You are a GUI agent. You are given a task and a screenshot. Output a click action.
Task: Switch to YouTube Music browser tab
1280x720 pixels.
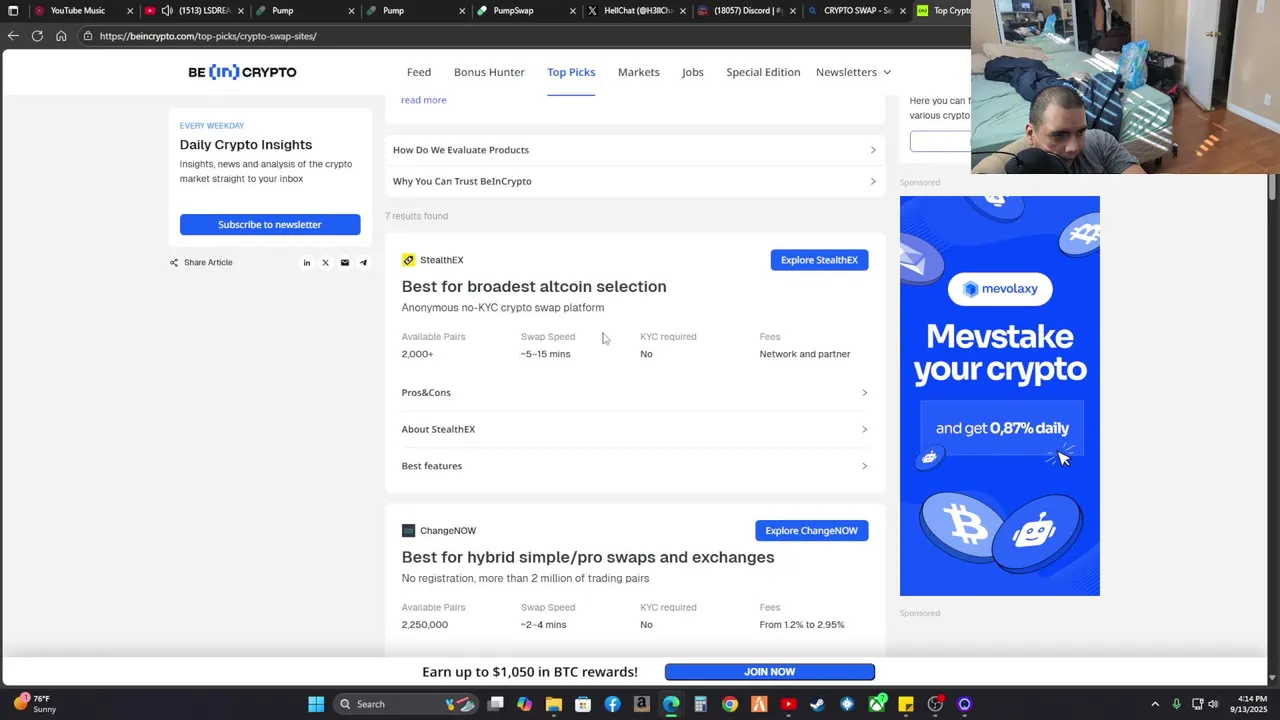point(82,11)
